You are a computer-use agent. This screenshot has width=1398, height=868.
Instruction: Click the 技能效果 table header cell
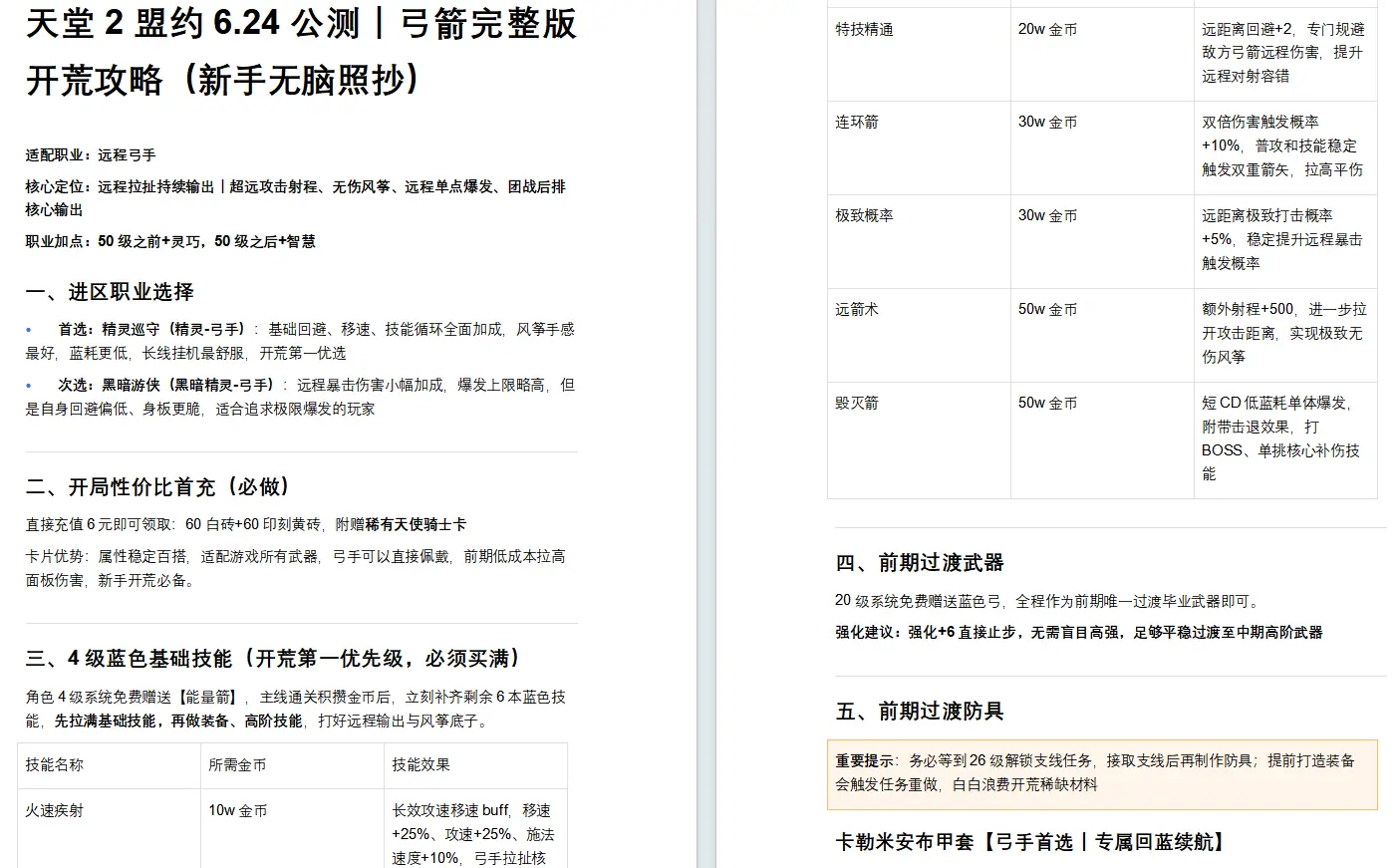[476, 765]
